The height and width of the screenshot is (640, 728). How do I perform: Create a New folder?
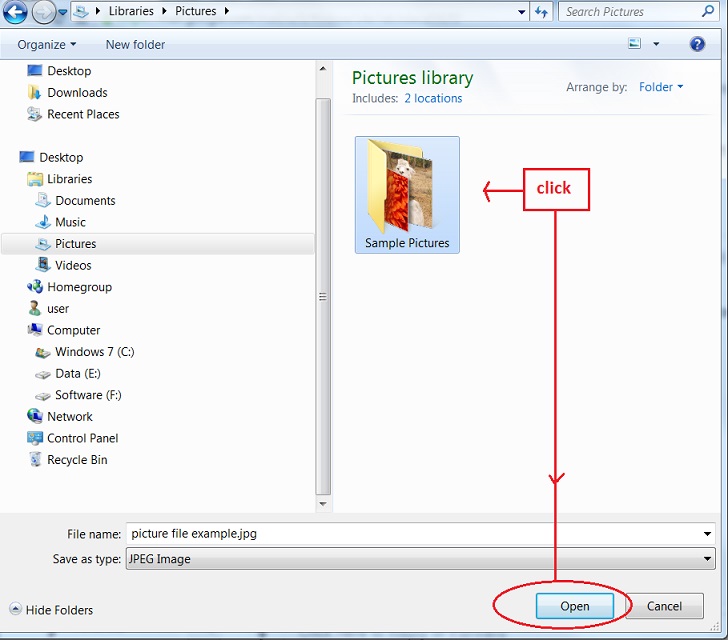[135, 45]
